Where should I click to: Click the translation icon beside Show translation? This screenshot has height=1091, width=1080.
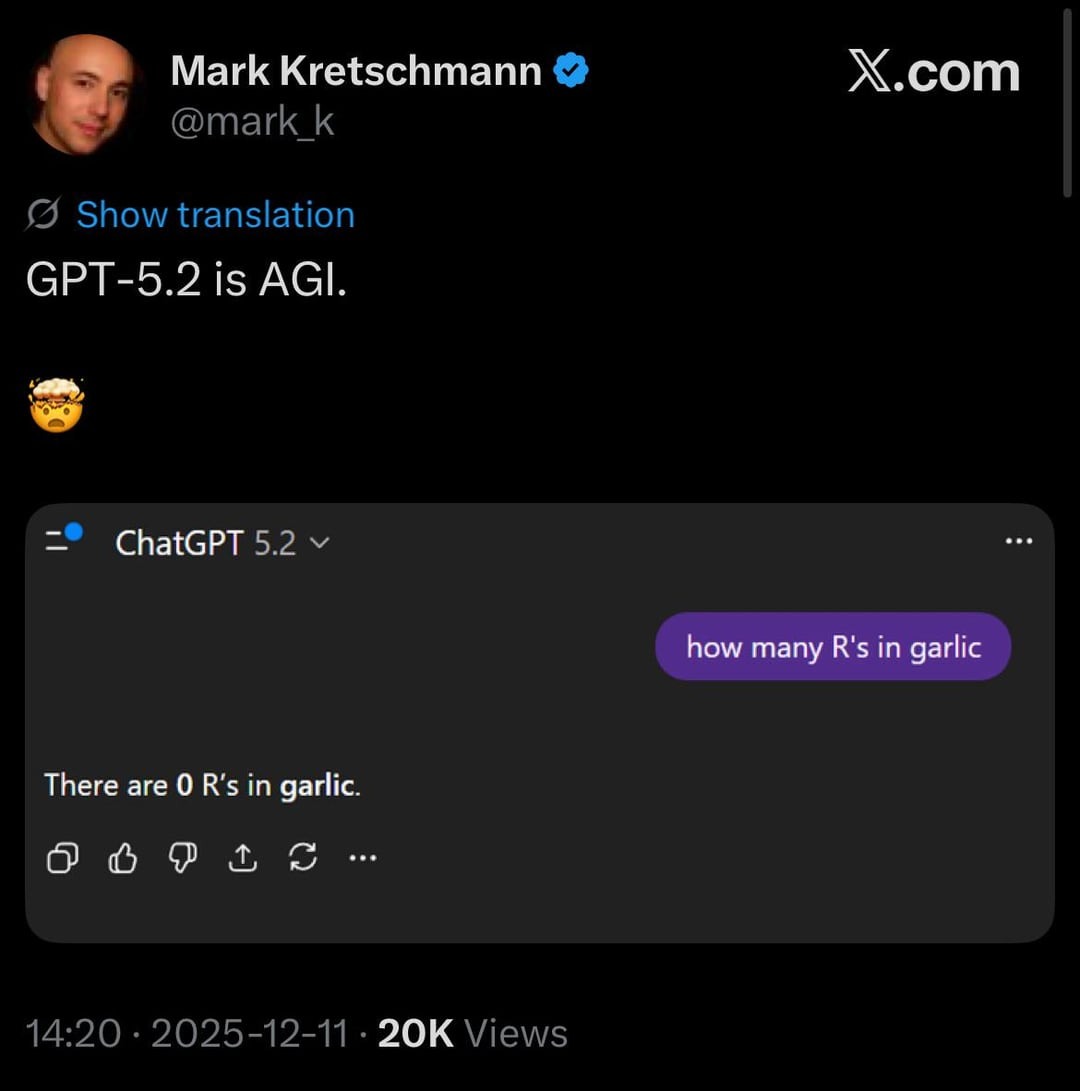42,214
